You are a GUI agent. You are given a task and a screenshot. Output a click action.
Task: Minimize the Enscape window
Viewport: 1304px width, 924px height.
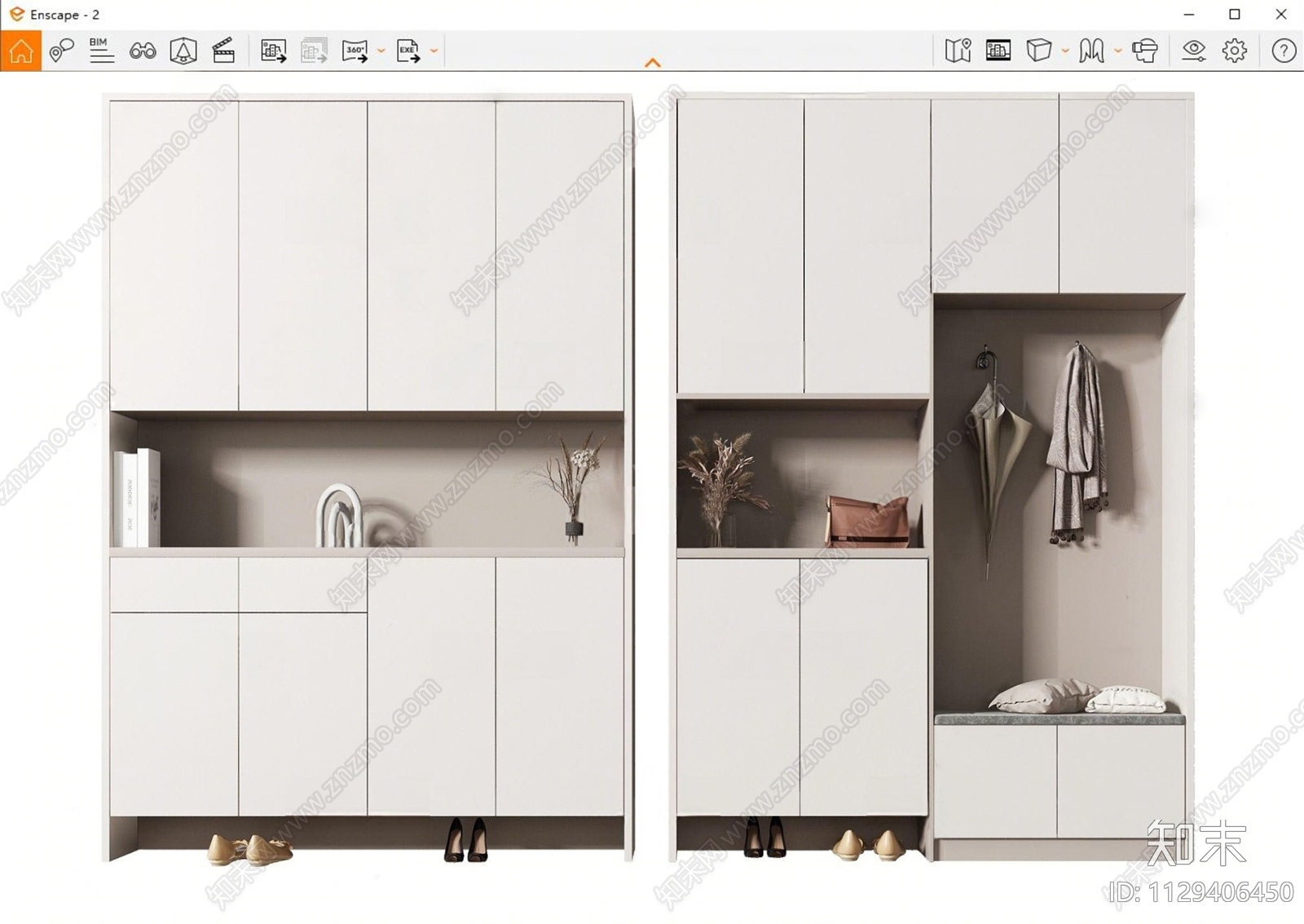tap(1189, 14)
